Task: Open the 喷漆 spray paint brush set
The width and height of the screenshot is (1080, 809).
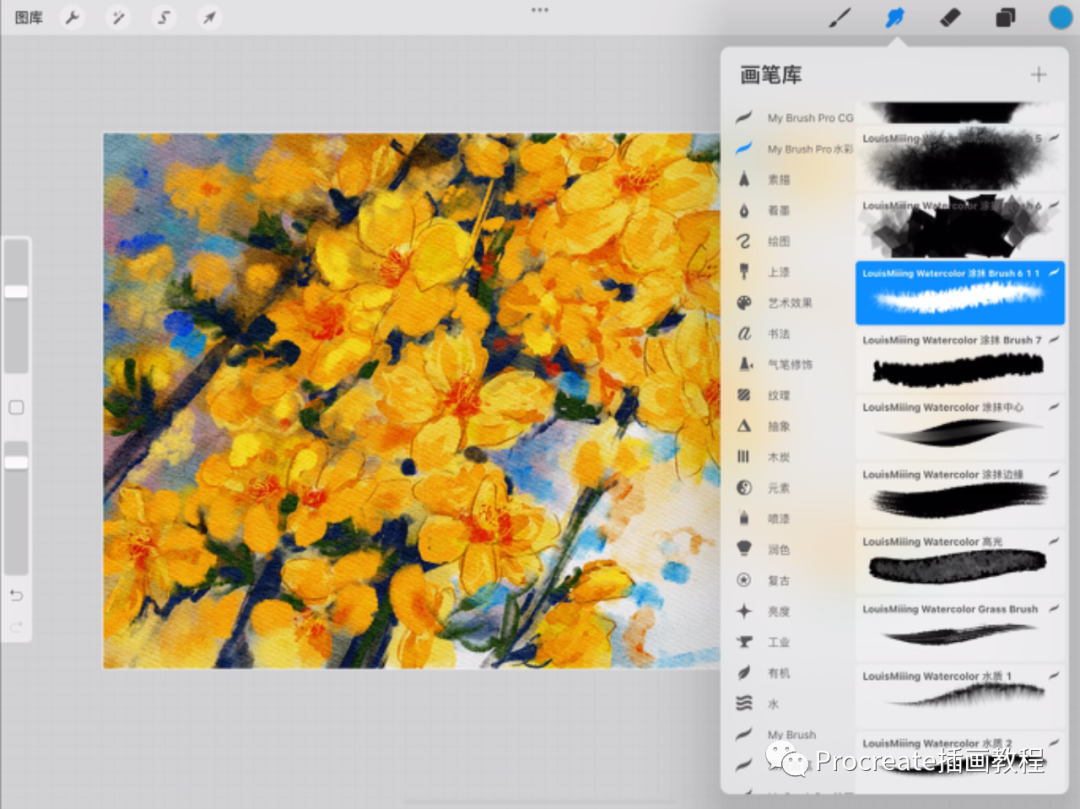Action: (793, 518)
